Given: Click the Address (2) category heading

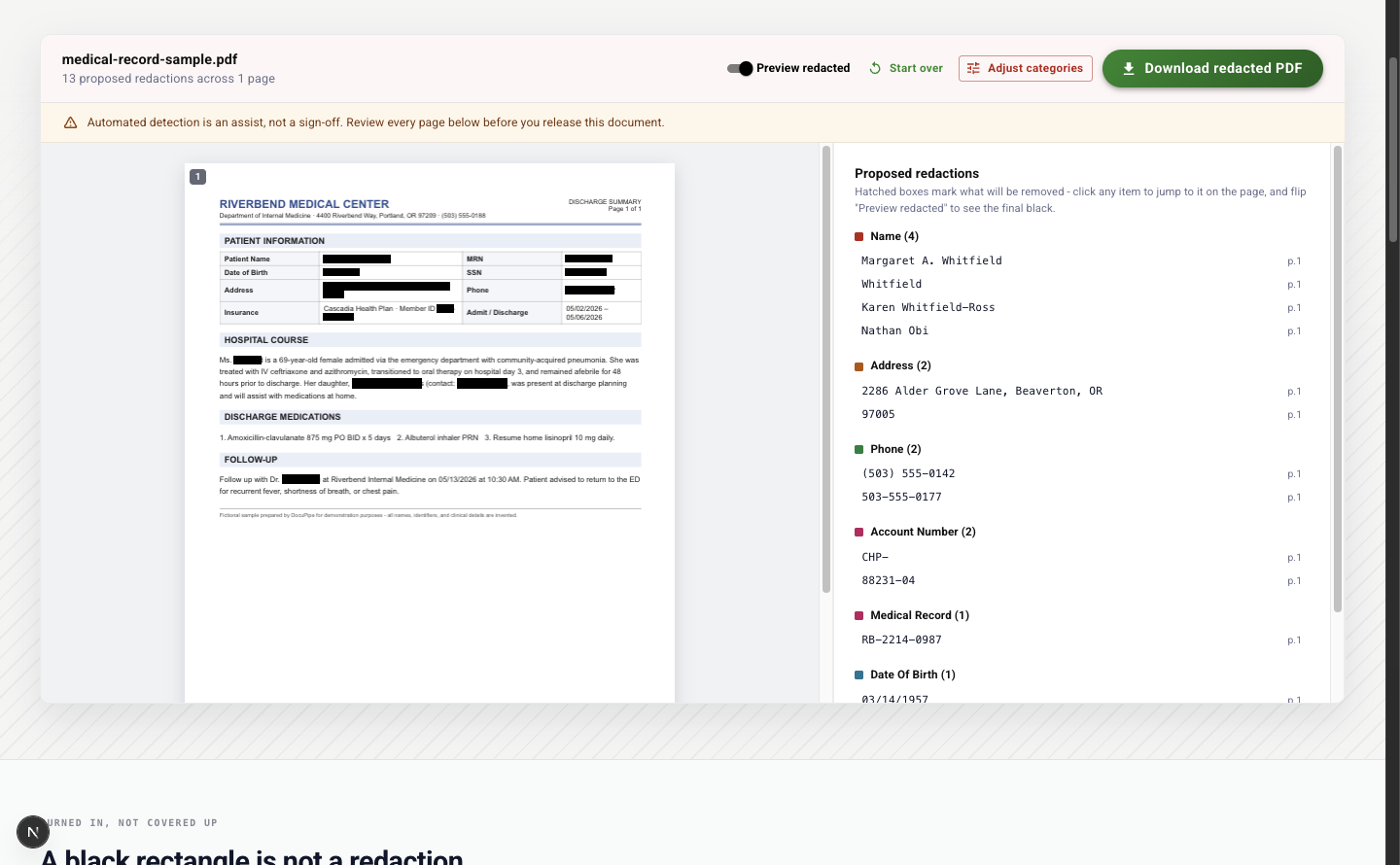Looking at the screenshot, I should click(x=900, y=365).
